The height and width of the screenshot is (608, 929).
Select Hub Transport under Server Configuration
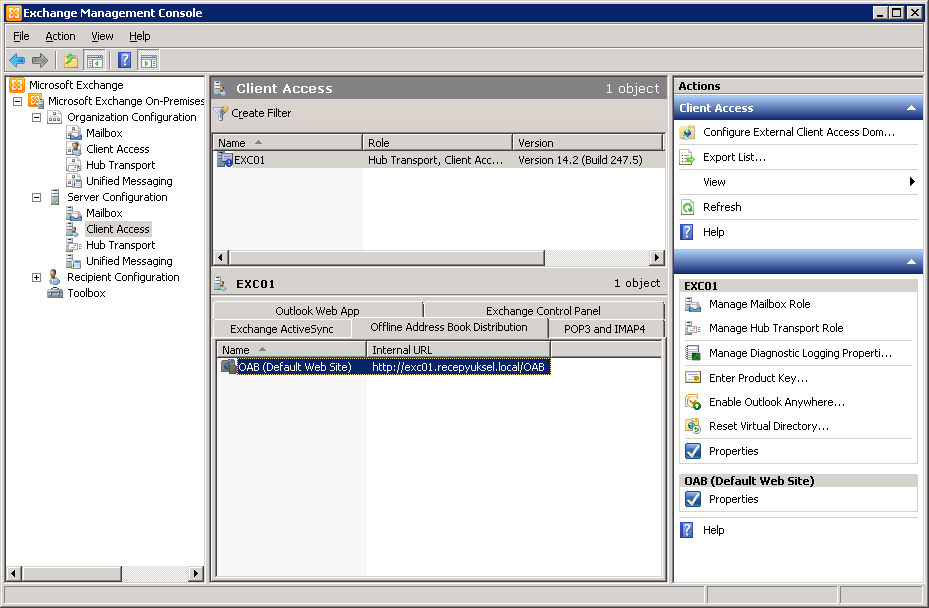pos(120,245)
